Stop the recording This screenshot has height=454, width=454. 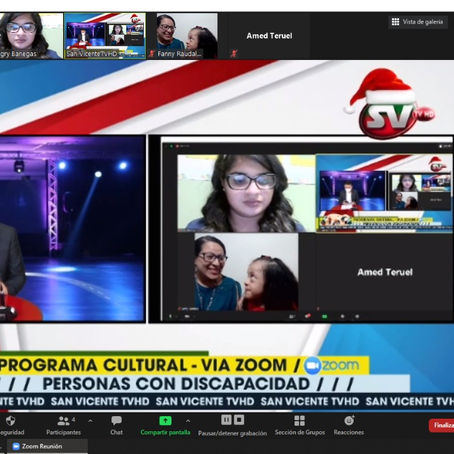[x=239, y=420]
